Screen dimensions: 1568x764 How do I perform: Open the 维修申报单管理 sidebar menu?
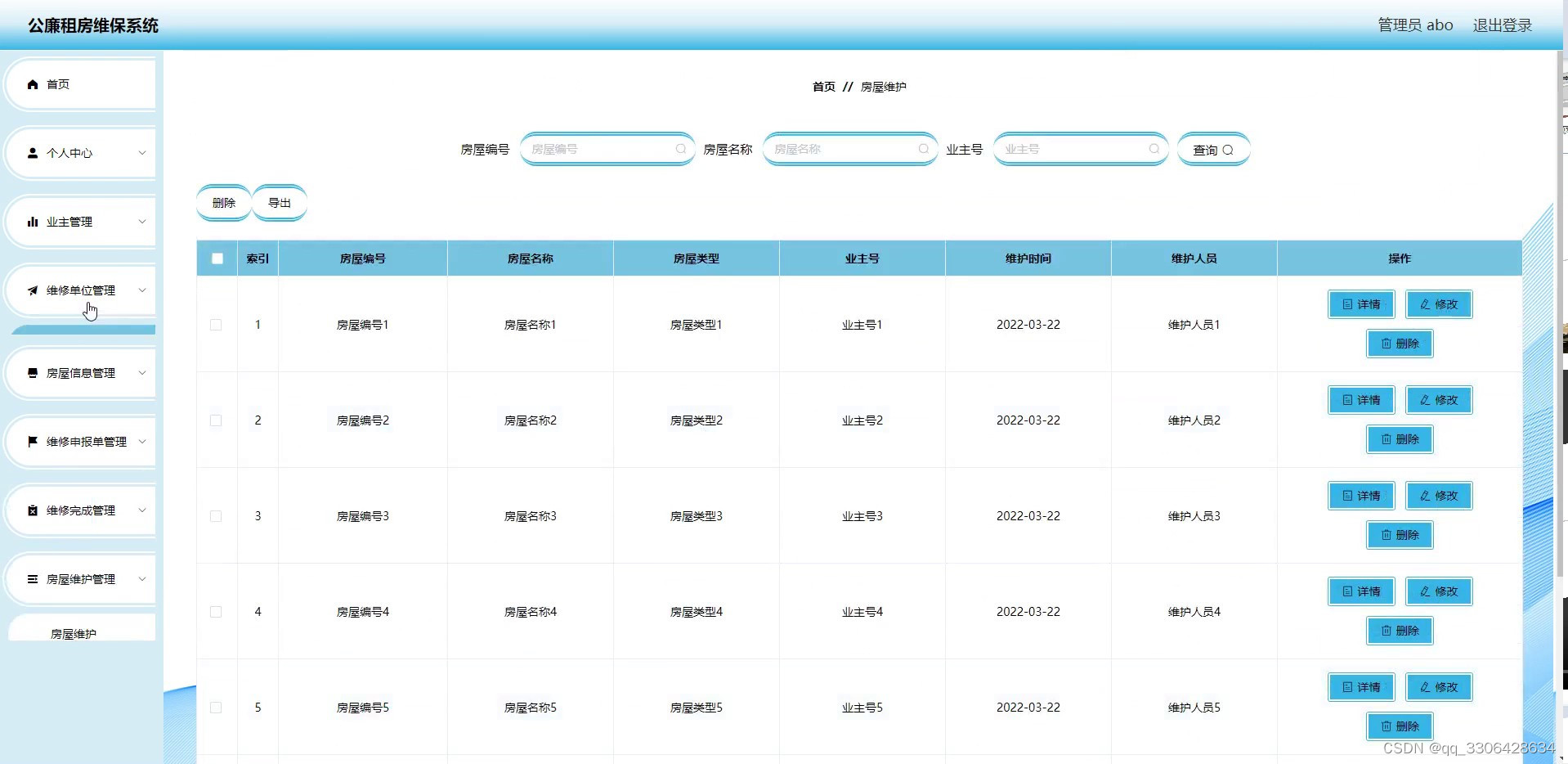(x=80, y=442)
